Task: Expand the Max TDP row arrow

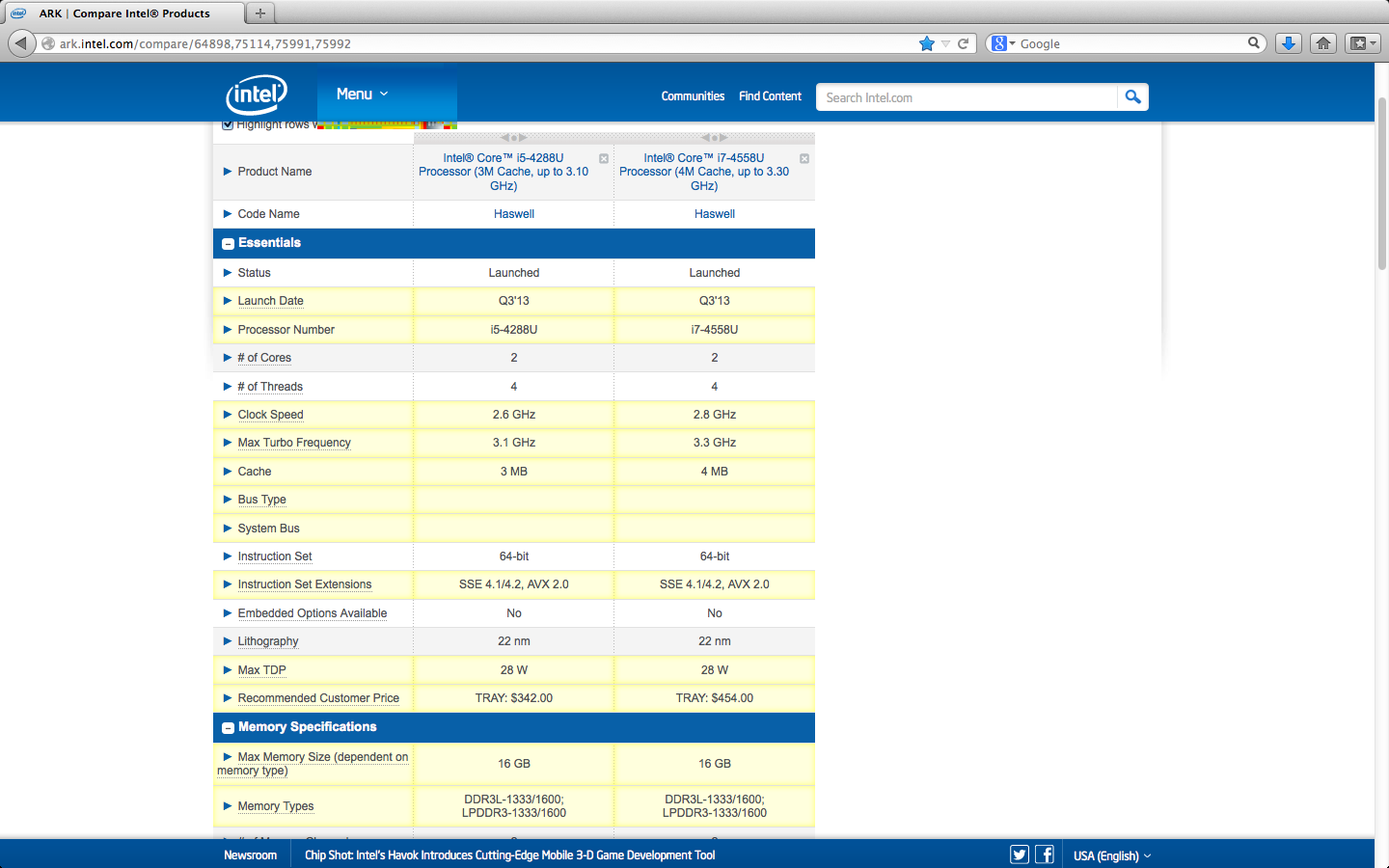Action: [228, 670]
